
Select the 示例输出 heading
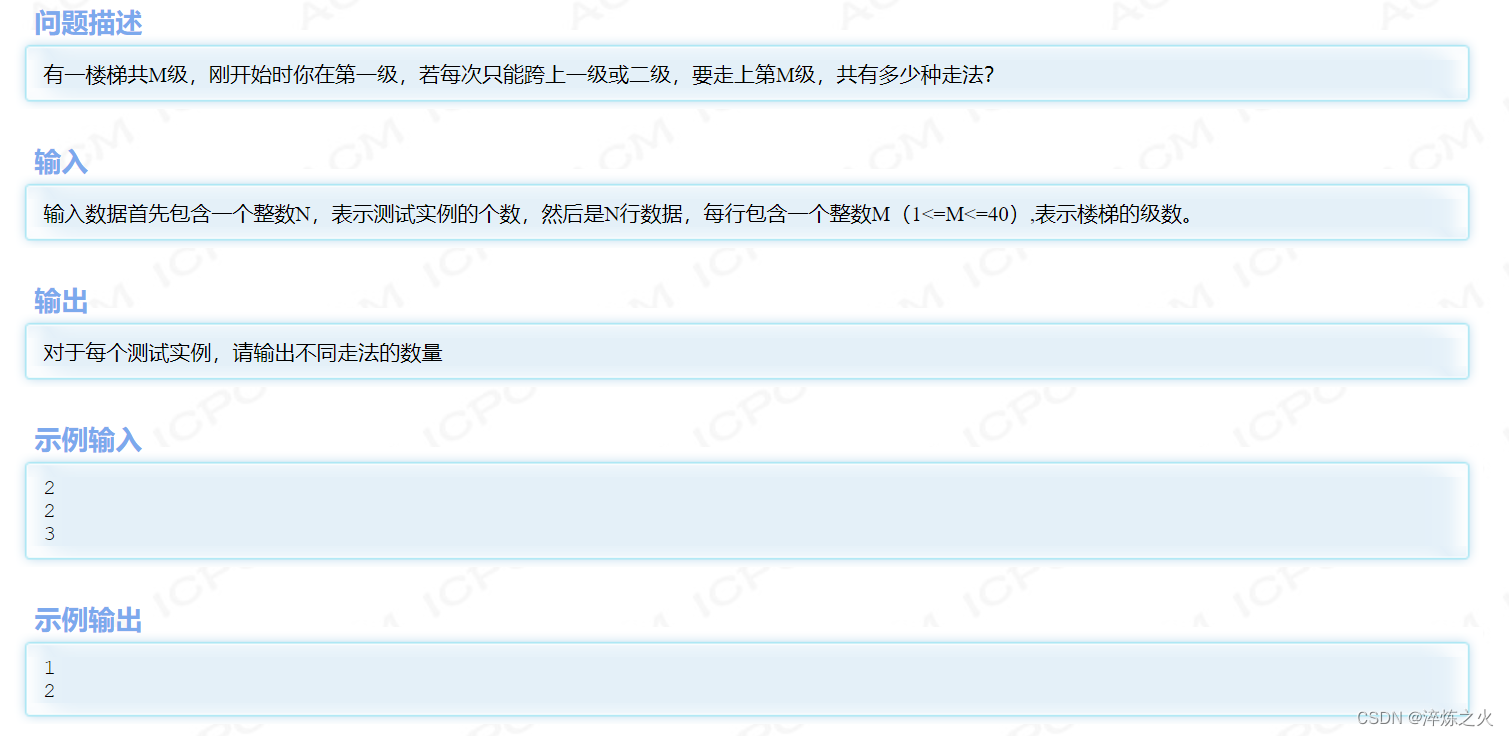[x=88, y=619]
